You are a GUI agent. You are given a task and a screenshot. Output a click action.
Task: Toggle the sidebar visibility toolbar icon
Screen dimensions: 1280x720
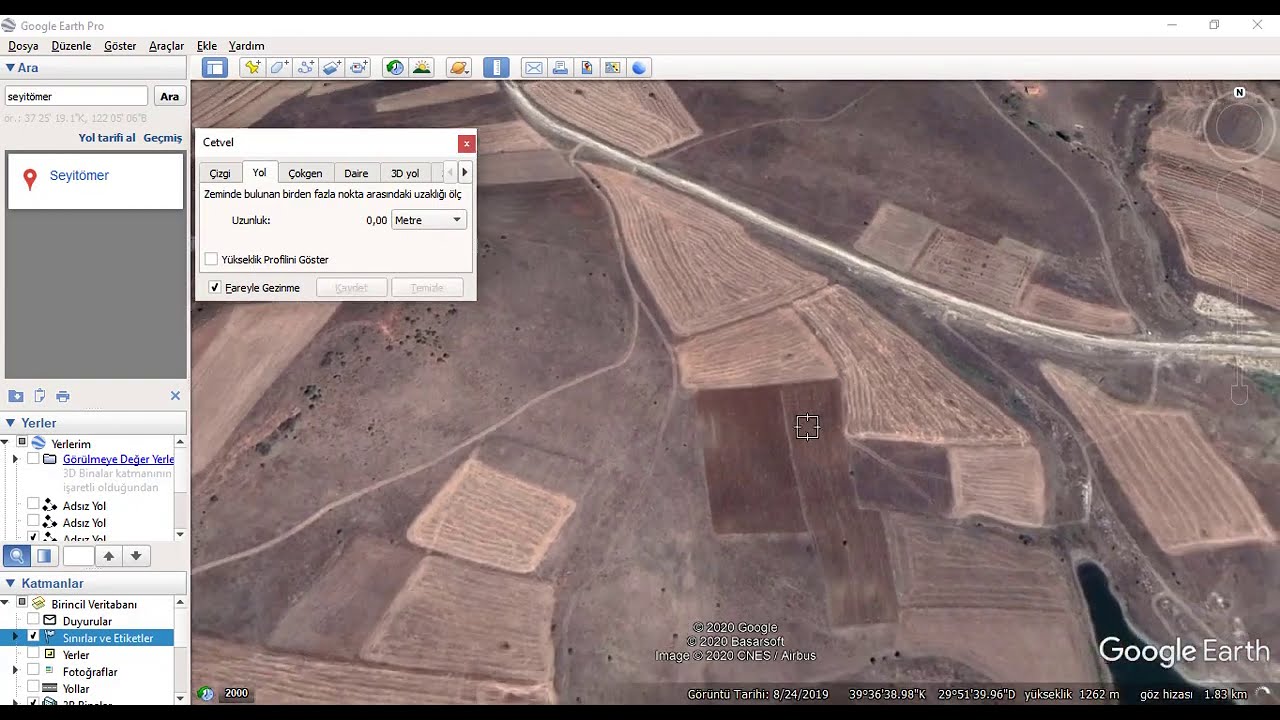(214, 68)
